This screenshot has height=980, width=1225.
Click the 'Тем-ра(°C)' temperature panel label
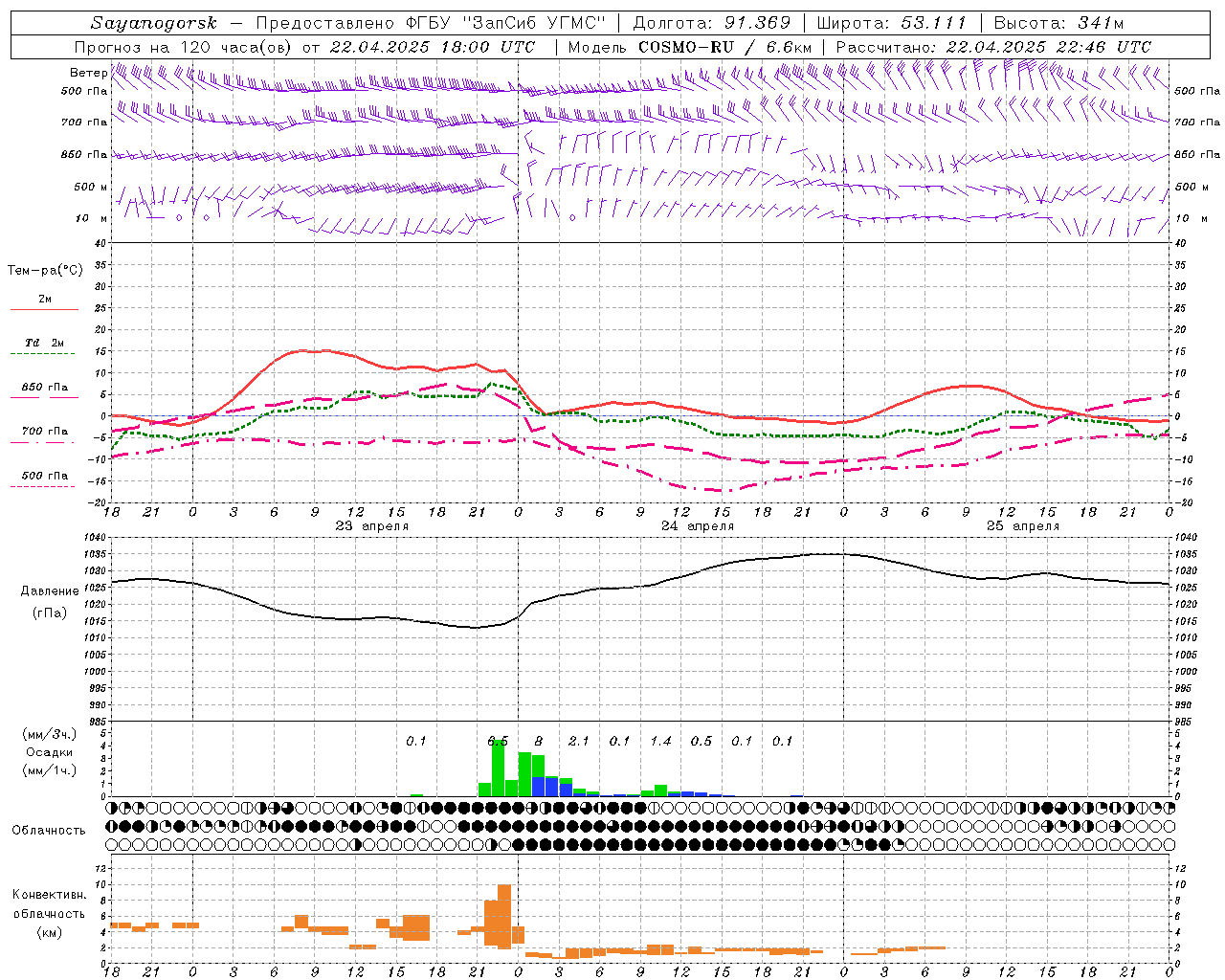(x=45, y=271)
